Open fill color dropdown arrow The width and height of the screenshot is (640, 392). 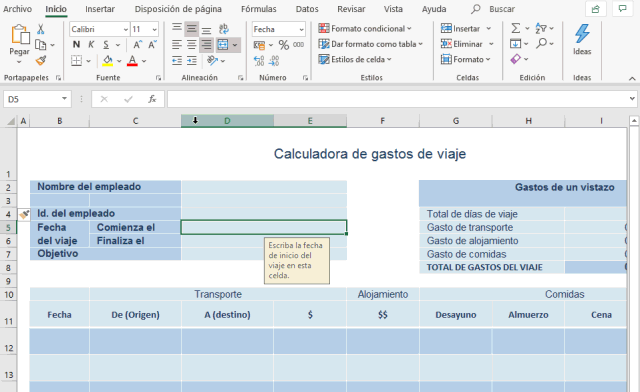point(119,61)
